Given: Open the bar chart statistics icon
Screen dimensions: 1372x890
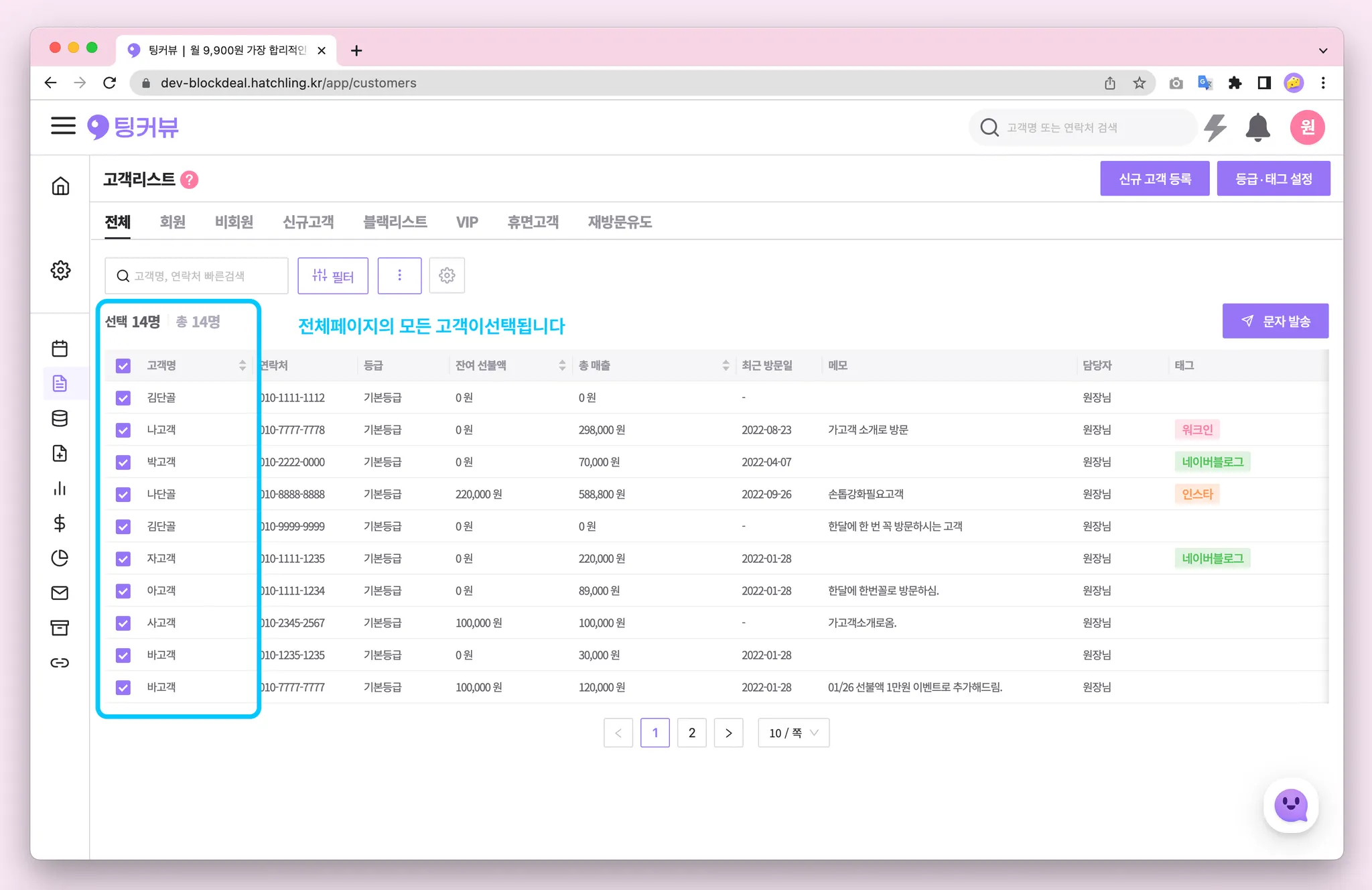Looking at the screenshot, I should tap(60, 489).
